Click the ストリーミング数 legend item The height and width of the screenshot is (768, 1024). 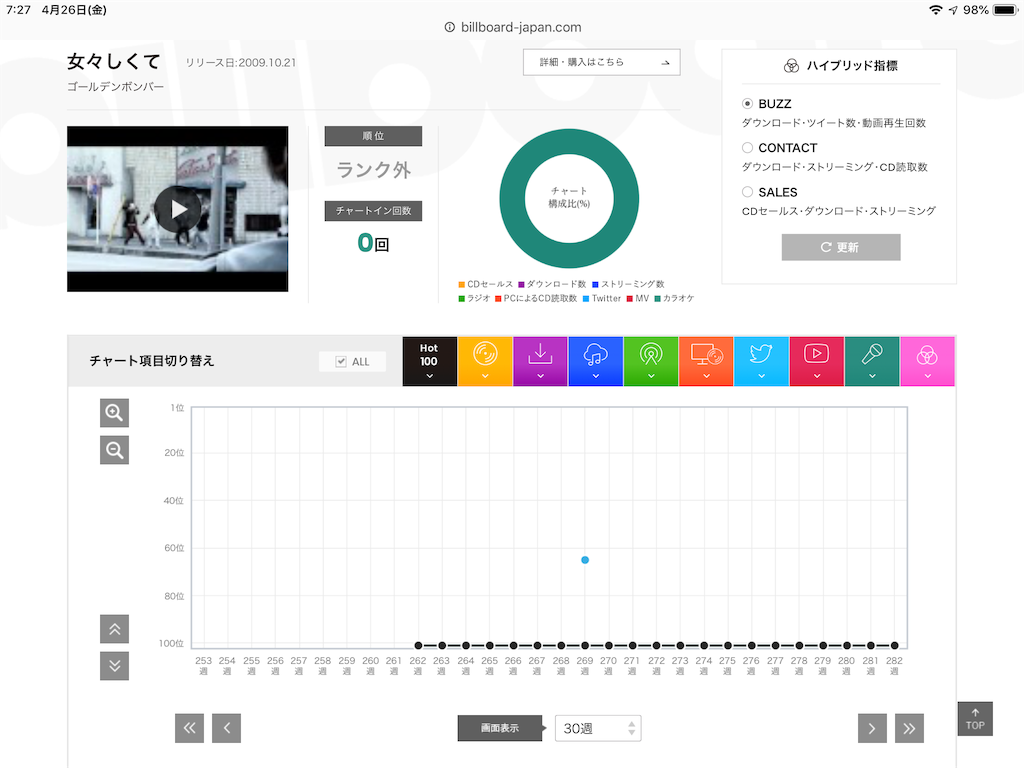(628, 284)
